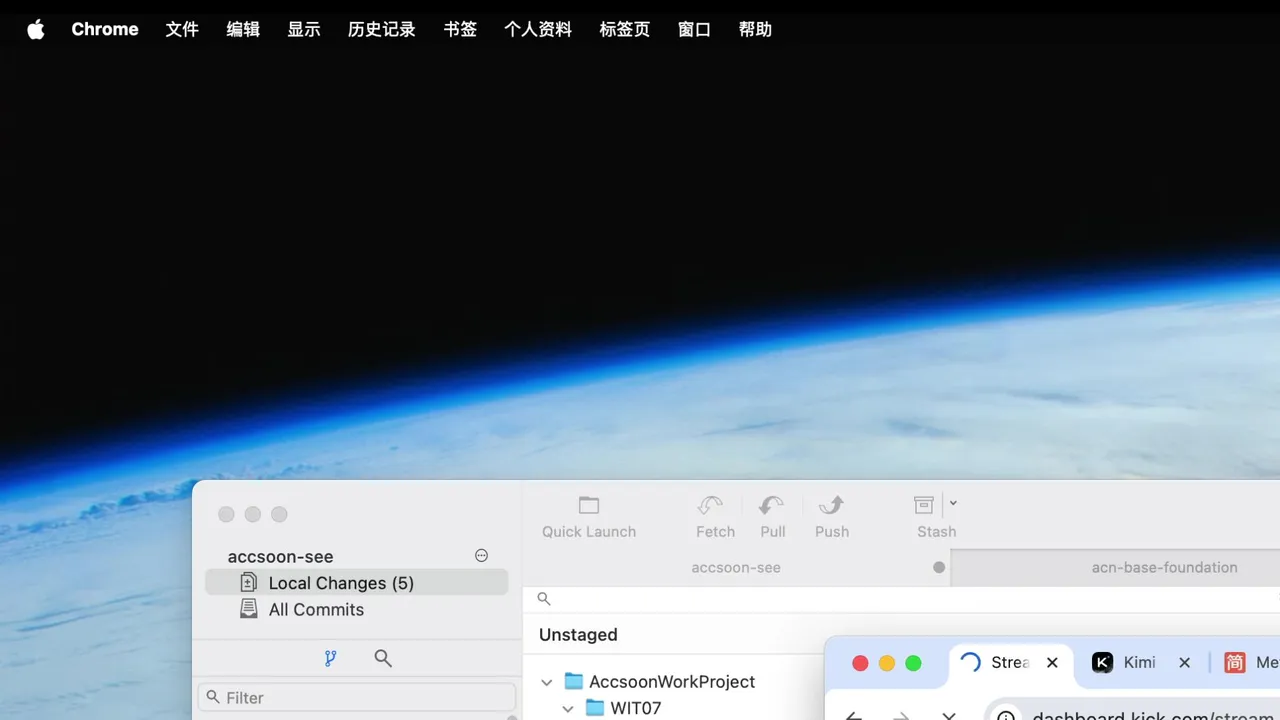Select All Commits in sidebar

[x=357, y=609]
